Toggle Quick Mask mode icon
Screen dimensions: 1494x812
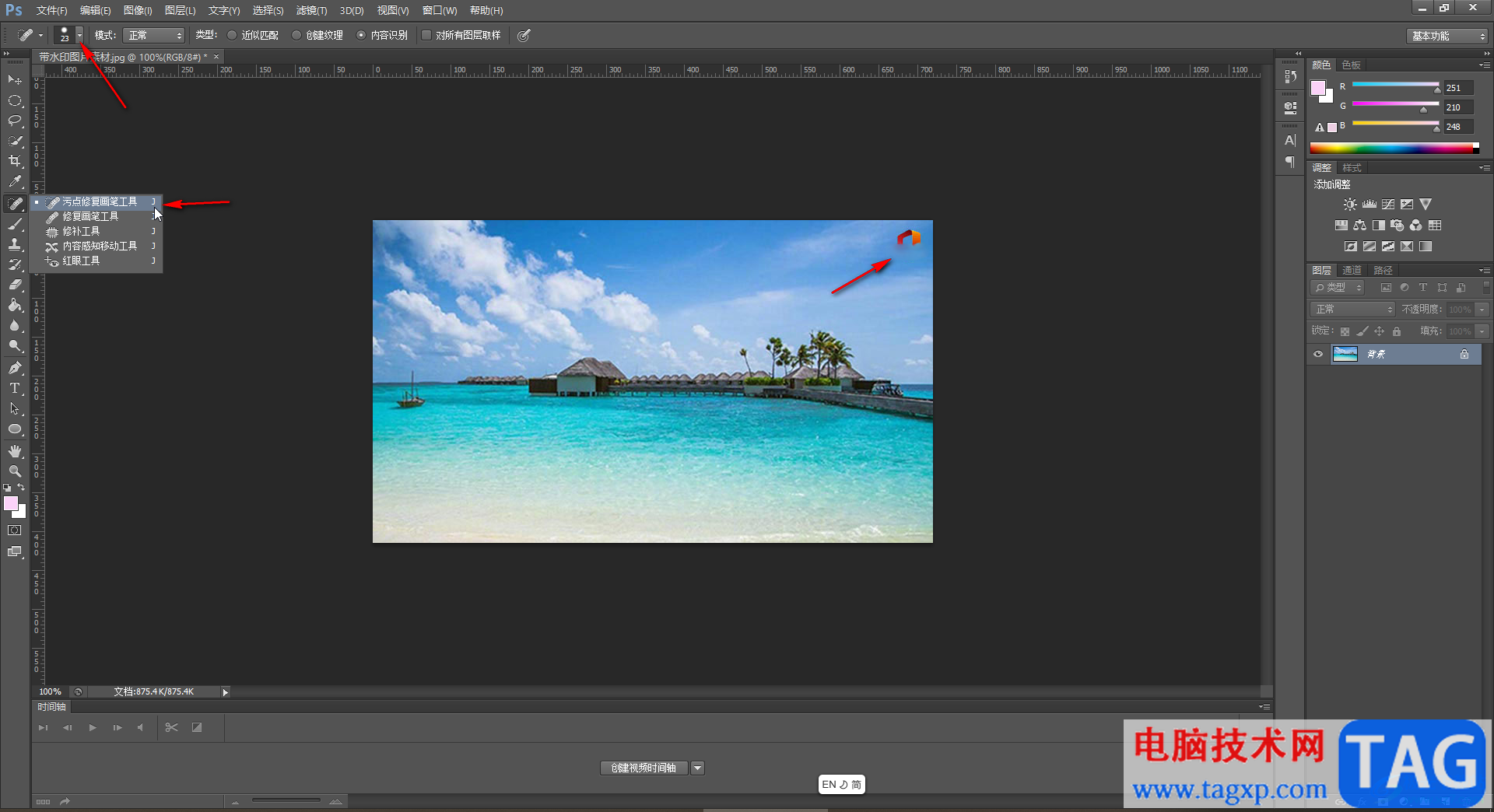pos(15,530)
